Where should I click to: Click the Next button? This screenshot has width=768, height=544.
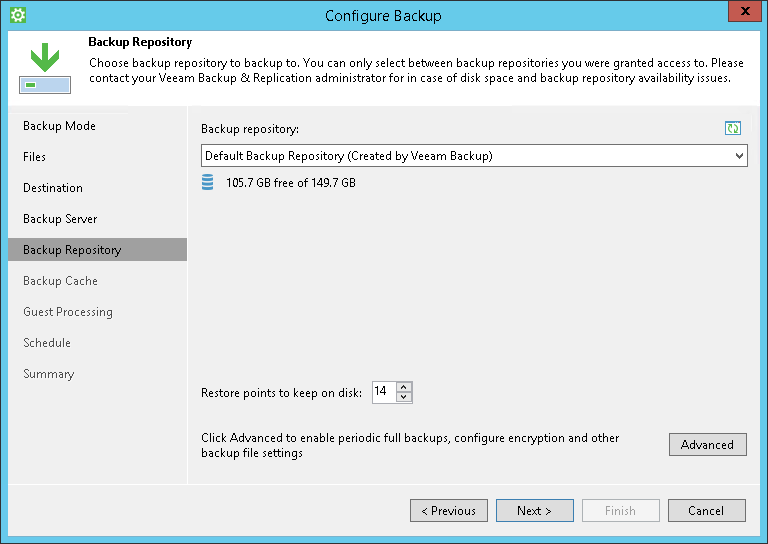[534, 511]
